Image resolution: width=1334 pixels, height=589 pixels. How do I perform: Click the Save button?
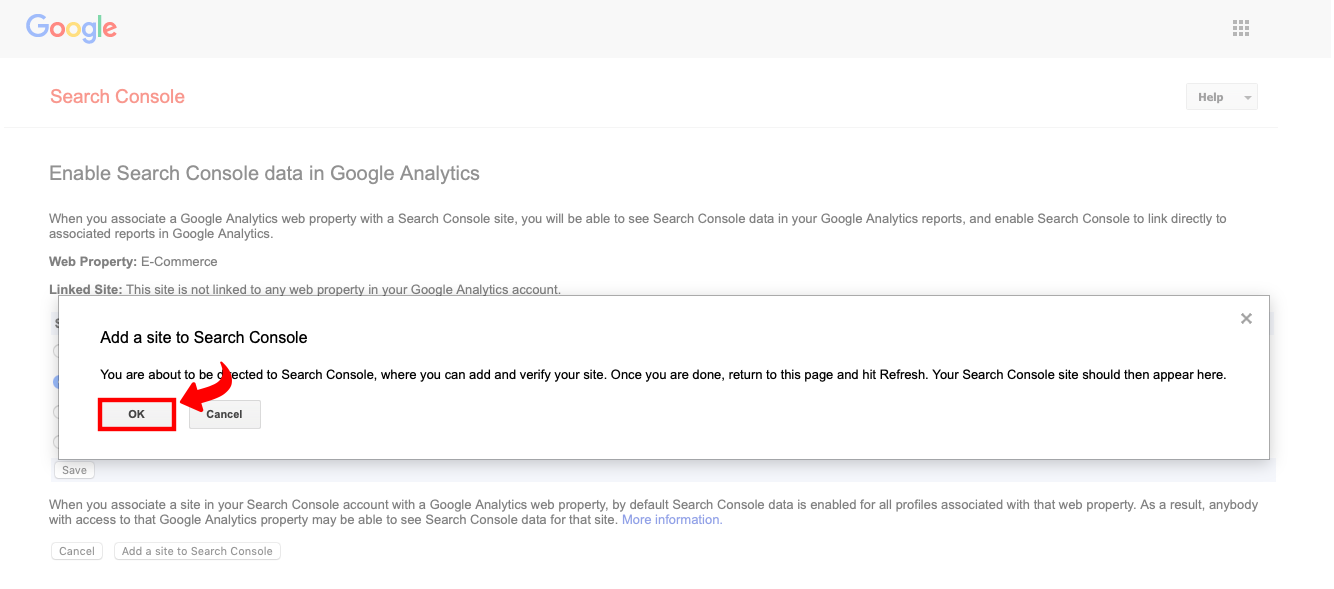73,469
